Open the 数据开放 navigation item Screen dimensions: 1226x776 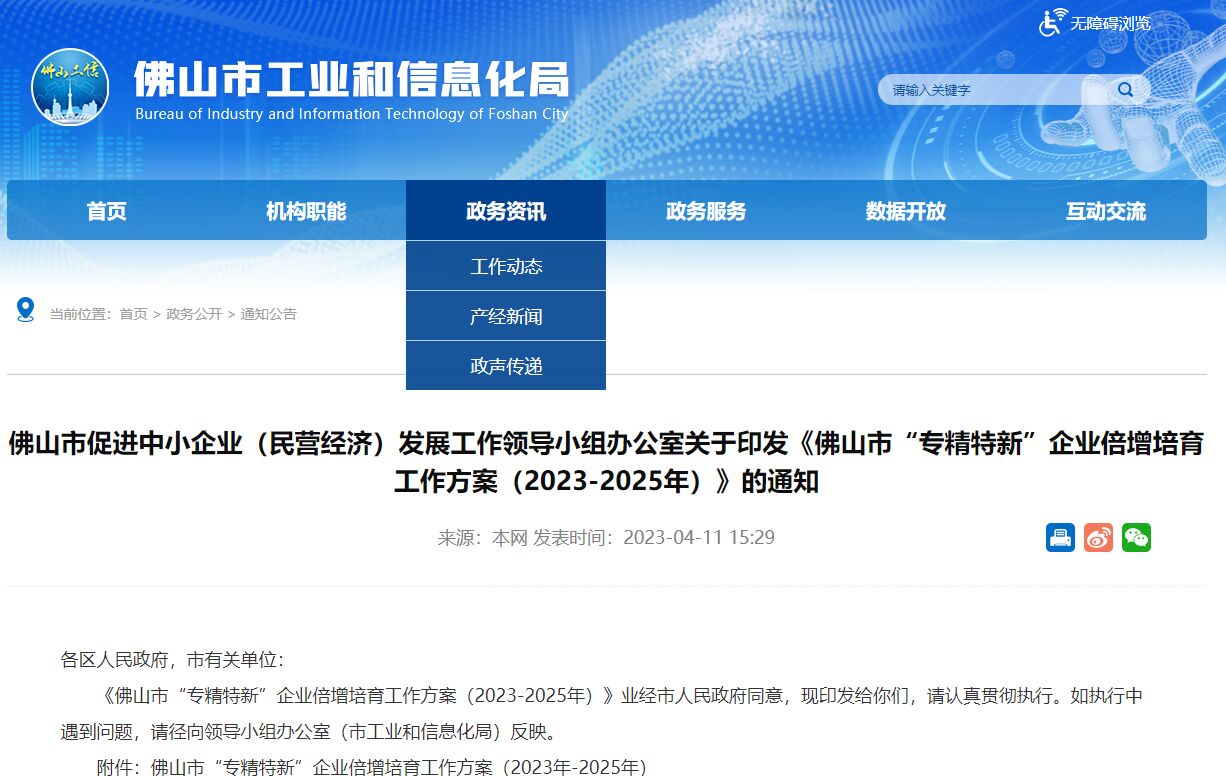pyautogui.click(x=906, y=211)
